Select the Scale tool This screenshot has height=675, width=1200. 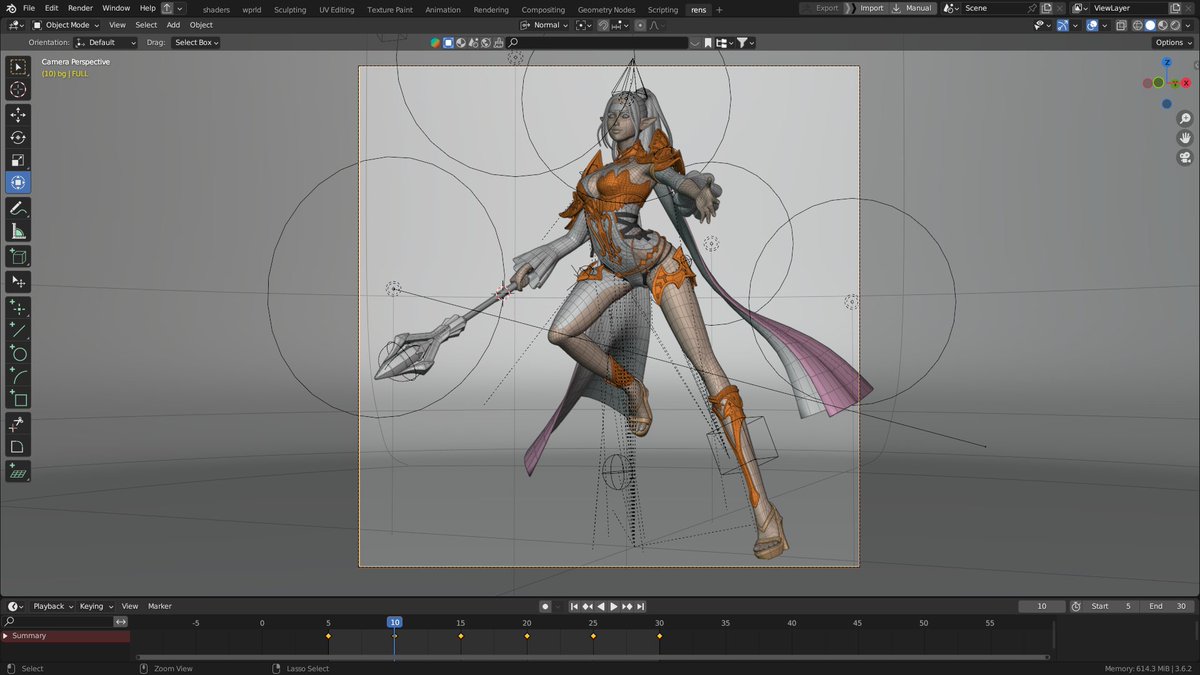coord(18,160)
